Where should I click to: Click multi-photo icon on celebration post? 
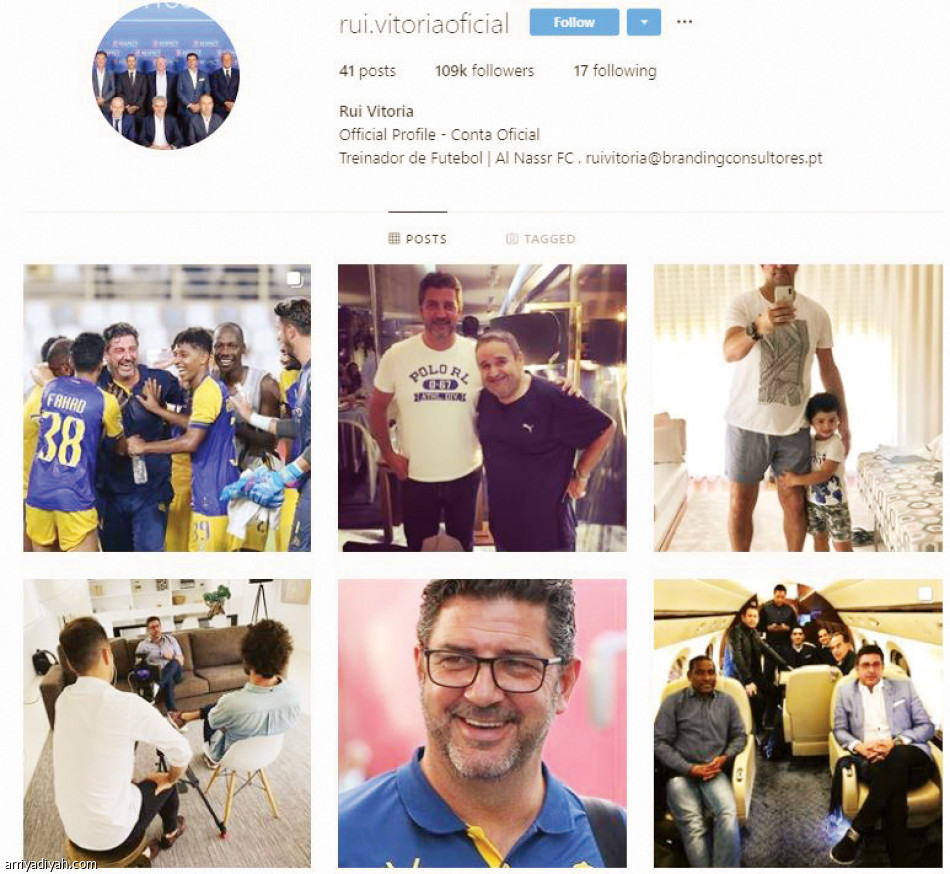click(293, 279)
